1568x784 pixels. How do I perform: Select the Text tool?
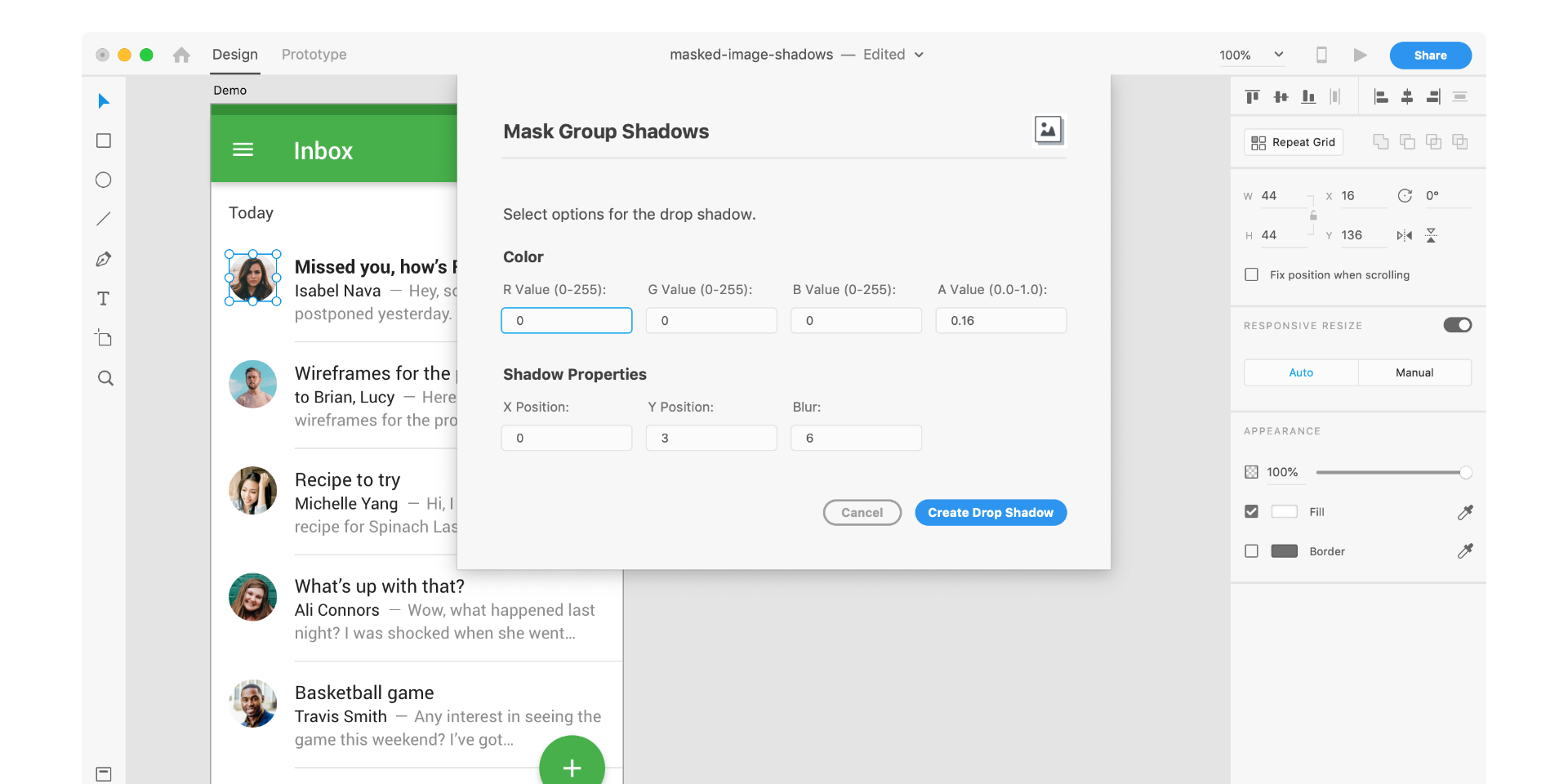coord(104,298)
